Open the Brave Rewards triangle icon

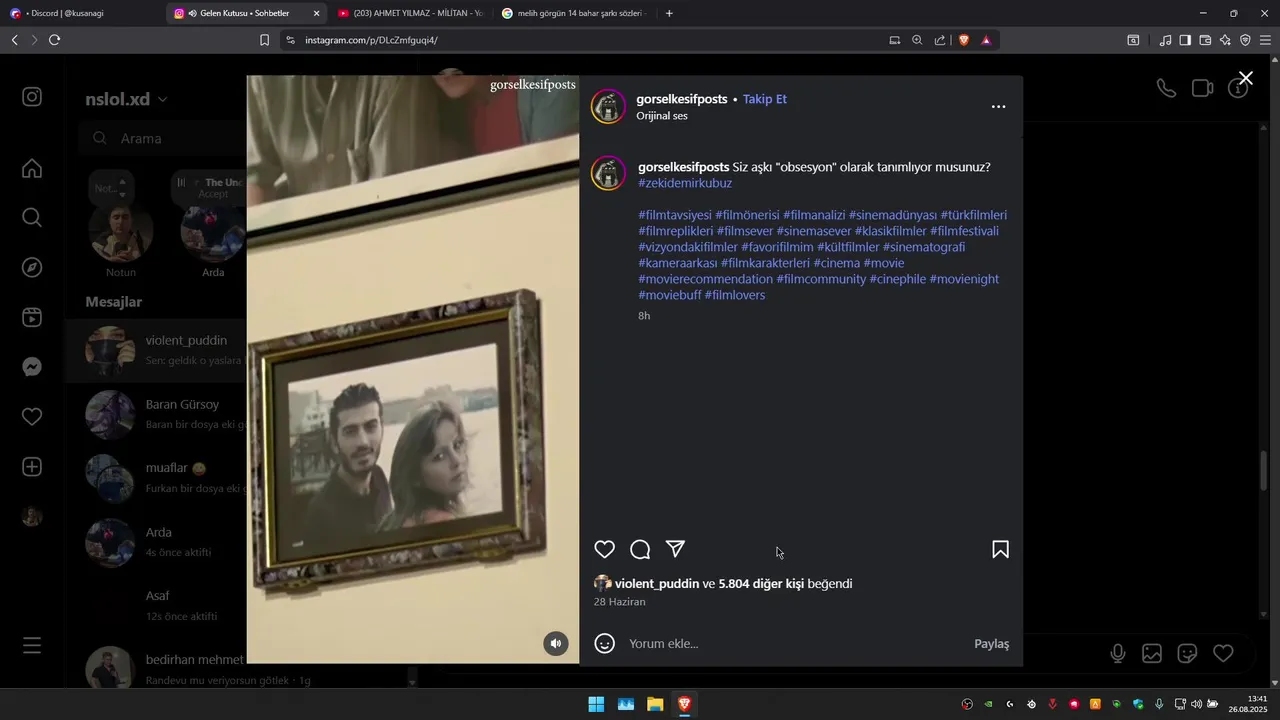pos(986,40)
